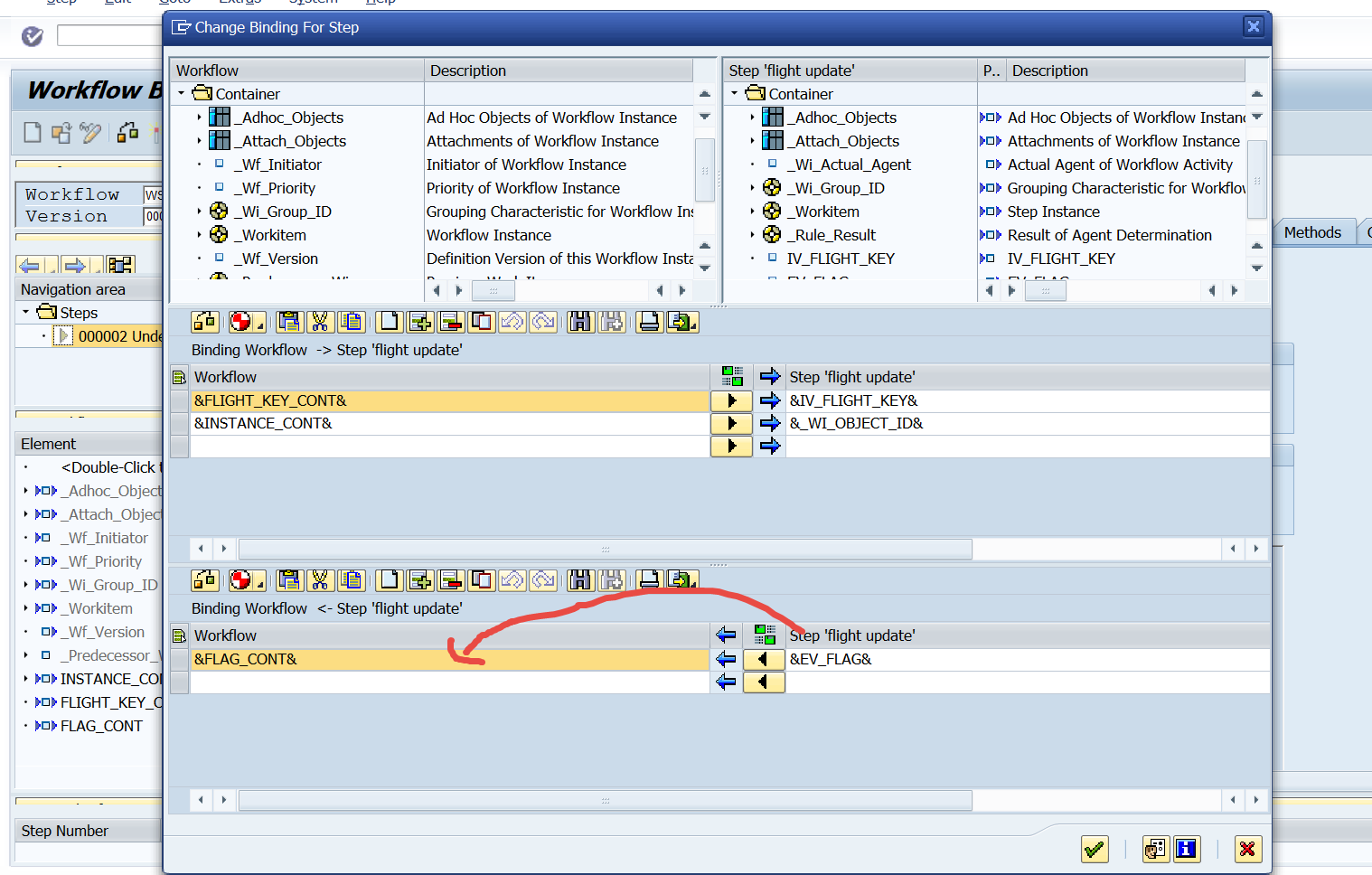Toggle the reverse binding arrow on the empty row
The image size is (1372, 875).
coord(764,682)
